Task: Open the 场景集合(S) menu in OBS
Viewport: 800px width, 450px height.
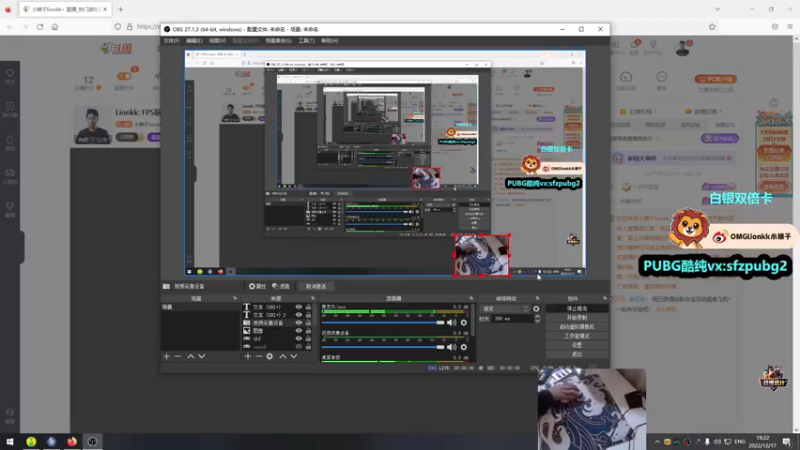Action: [x=279, y=41]
